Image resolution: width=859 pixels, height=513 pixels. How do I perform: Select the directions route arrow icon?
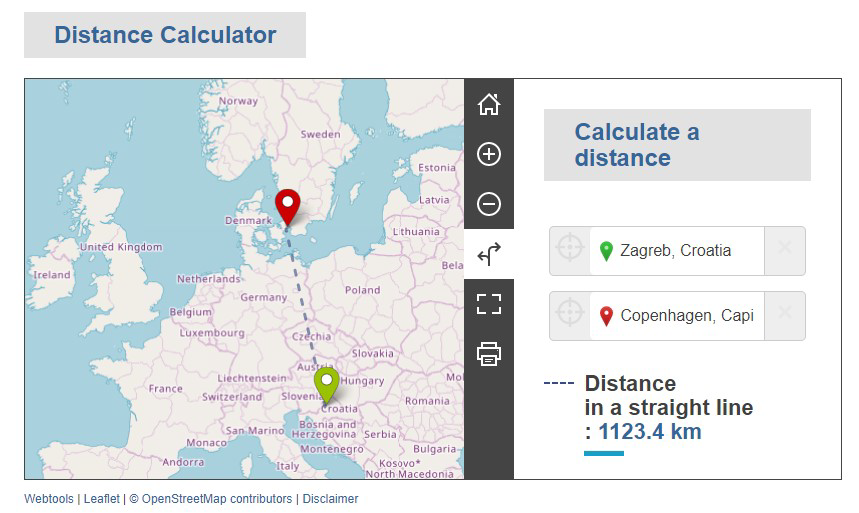click(x=488, y=254)
